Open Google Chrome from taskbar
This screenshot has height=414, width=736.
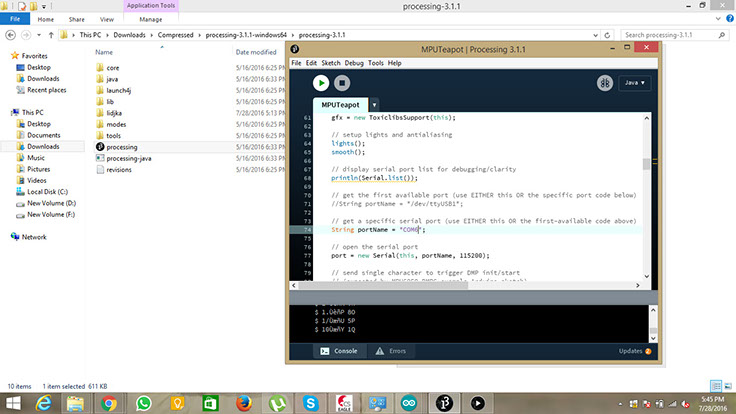(108, 403)
